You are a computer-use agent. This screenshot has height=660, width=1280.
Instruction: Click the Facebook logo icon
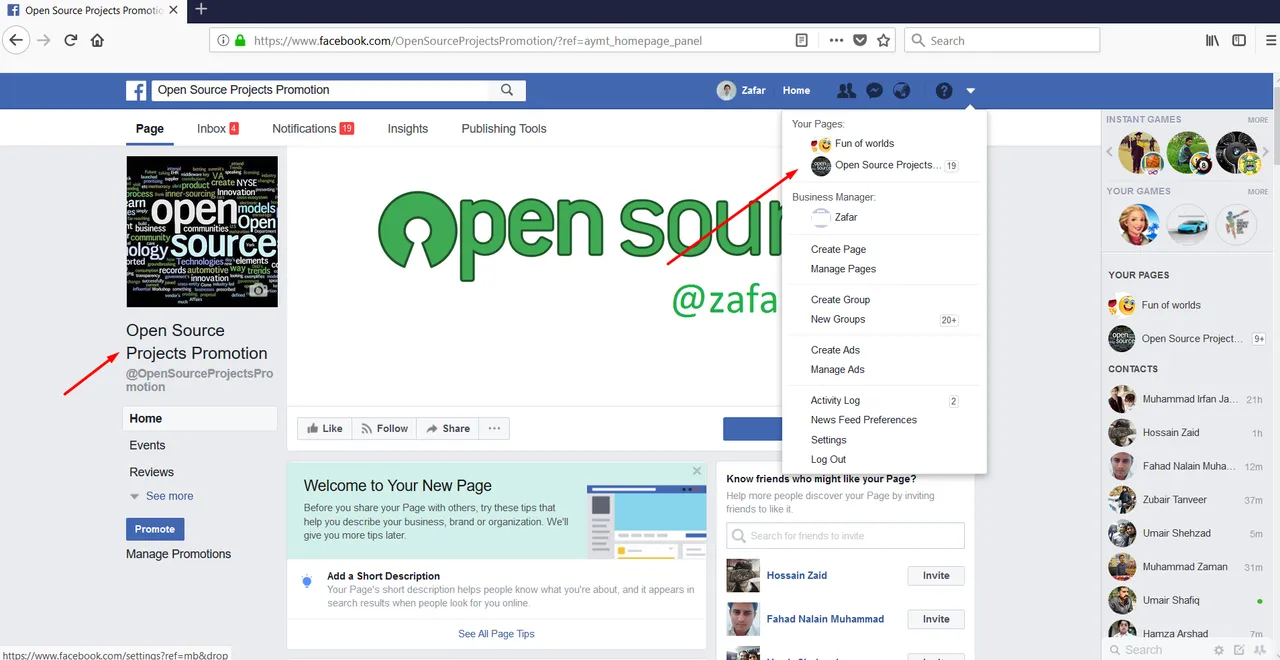coord(136,90)
